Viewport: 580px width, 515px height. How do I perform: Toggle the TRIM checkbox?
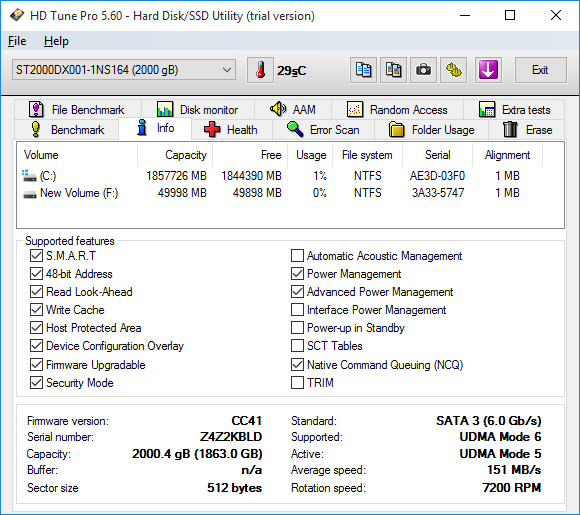[297, 383]
